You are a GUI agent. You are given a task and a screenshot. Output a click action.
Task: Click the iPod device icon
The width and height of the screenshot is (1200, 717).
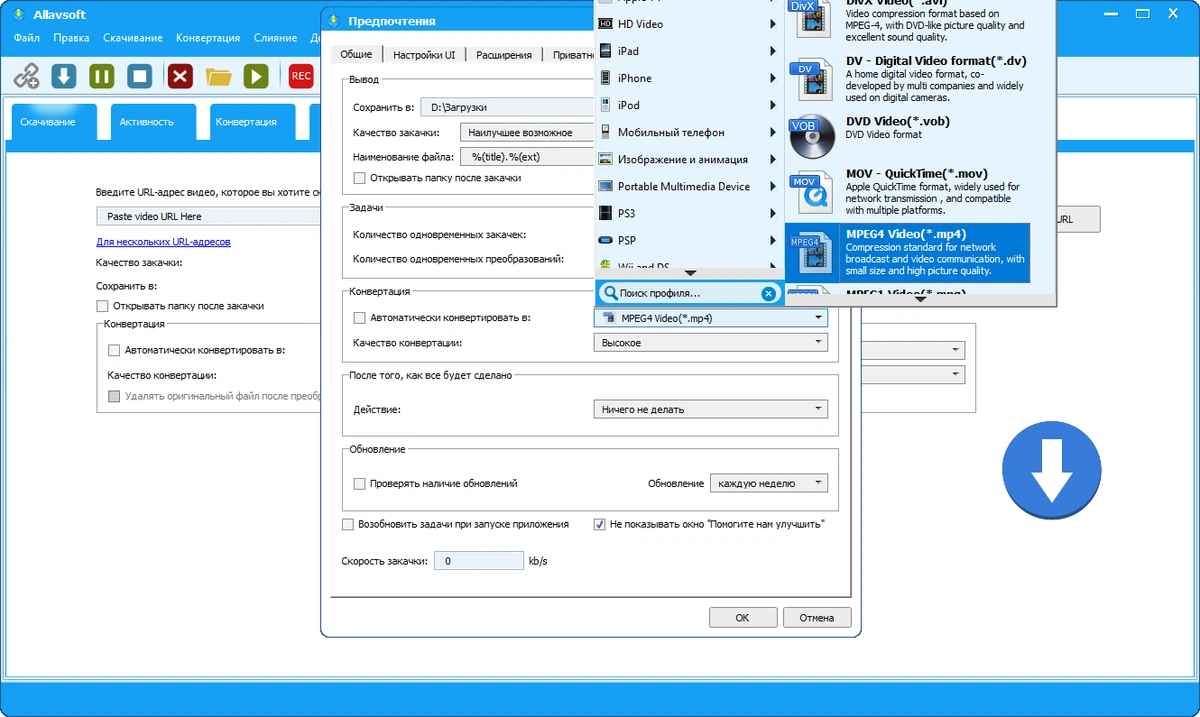click(x=605, y=105)
